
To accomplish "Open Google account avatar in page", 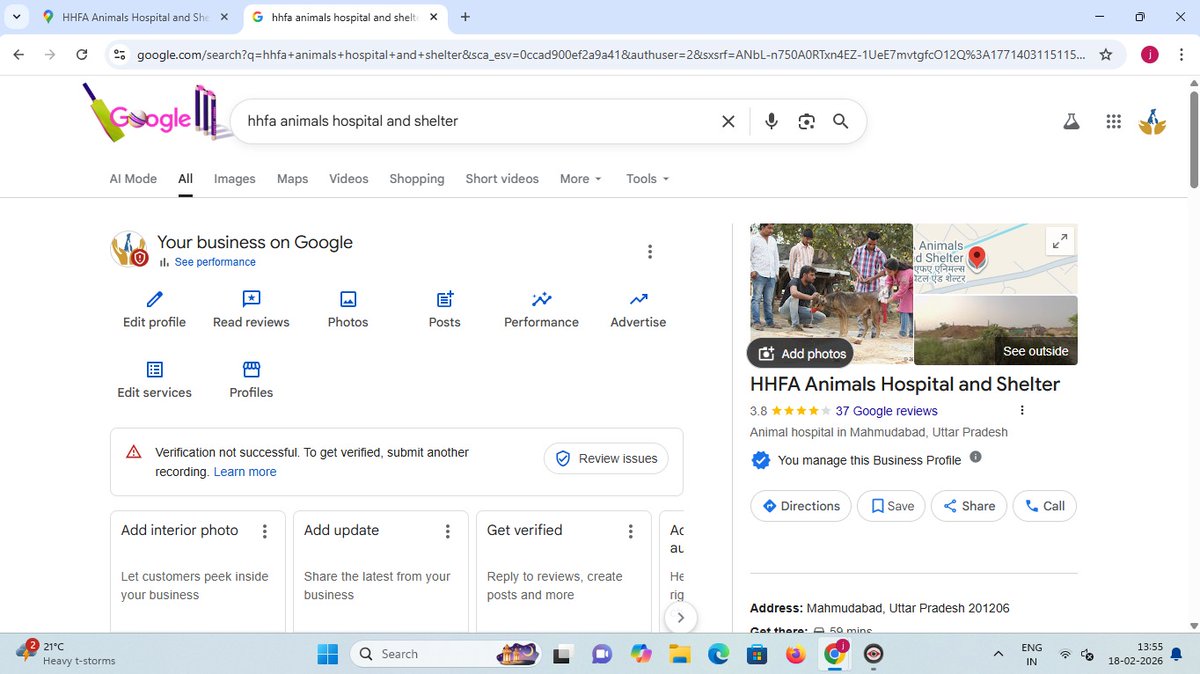I will coord(1153,122).
